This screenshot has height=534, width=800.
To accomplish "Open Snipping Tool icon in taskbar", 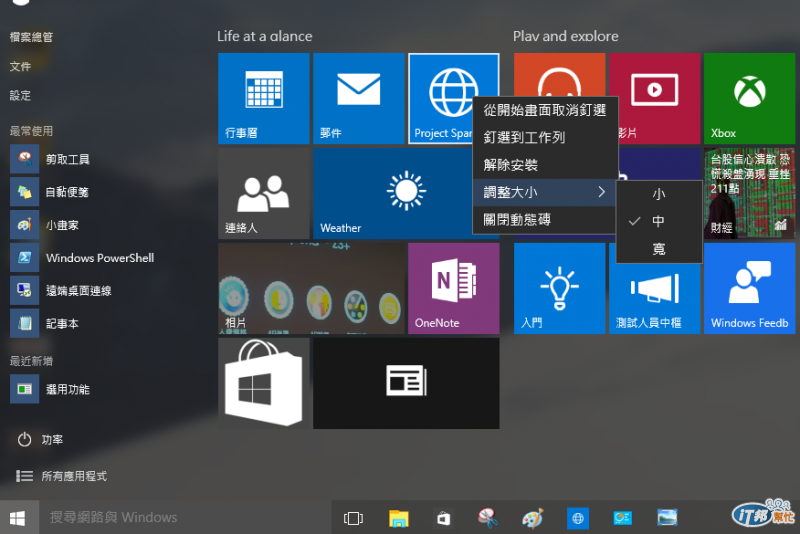I will 488,518.
